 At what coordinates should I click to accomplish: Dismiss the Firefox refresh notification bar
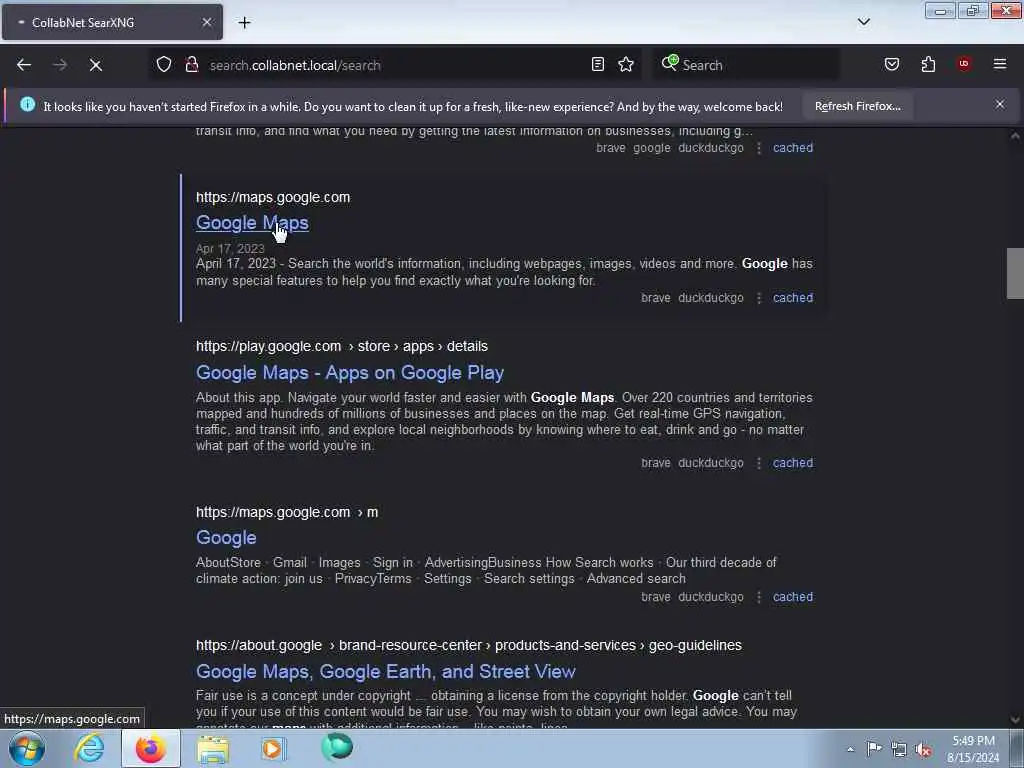[999, 104]
